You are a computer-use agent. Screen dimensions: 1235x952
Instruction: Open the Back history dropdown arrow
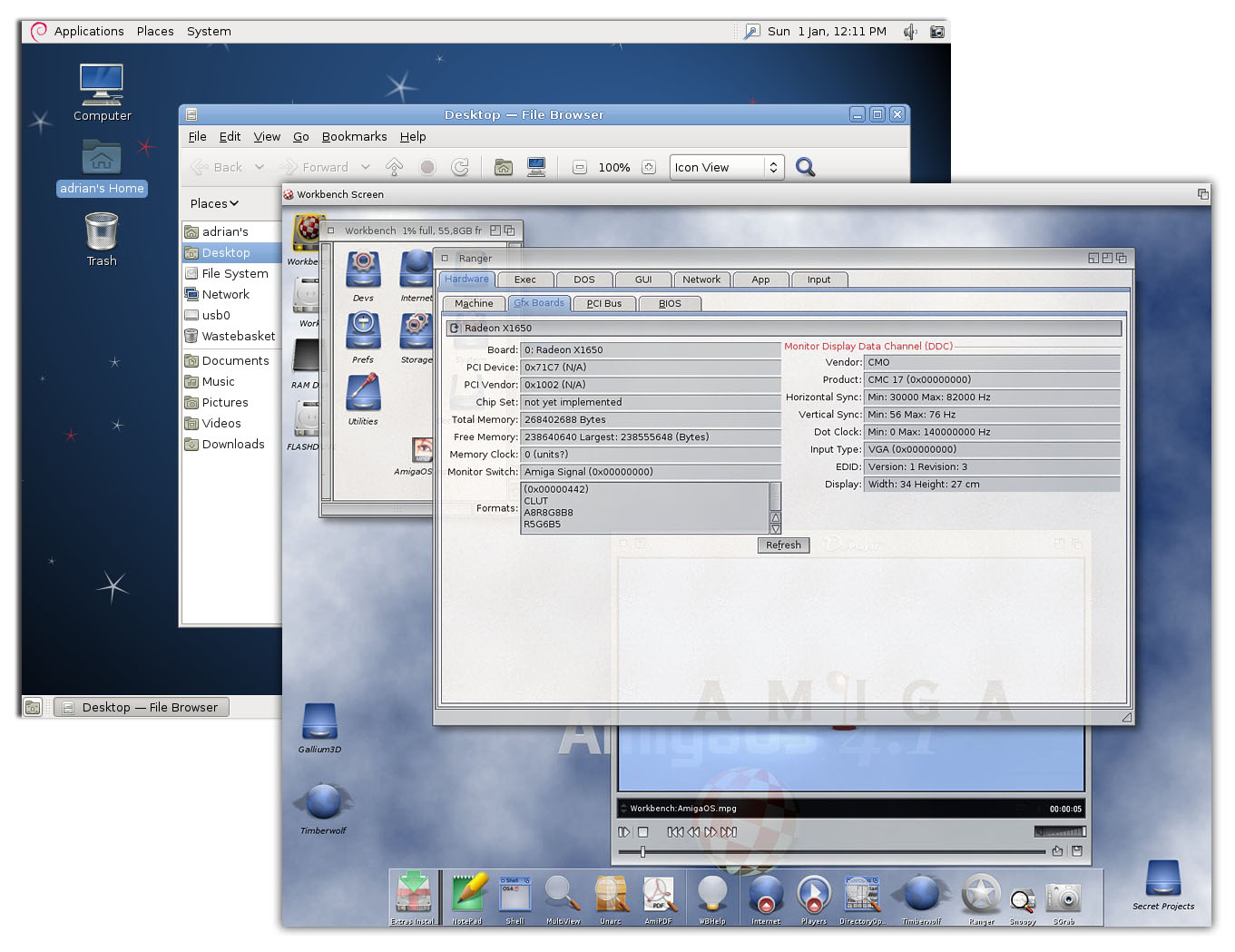(260, 167)
